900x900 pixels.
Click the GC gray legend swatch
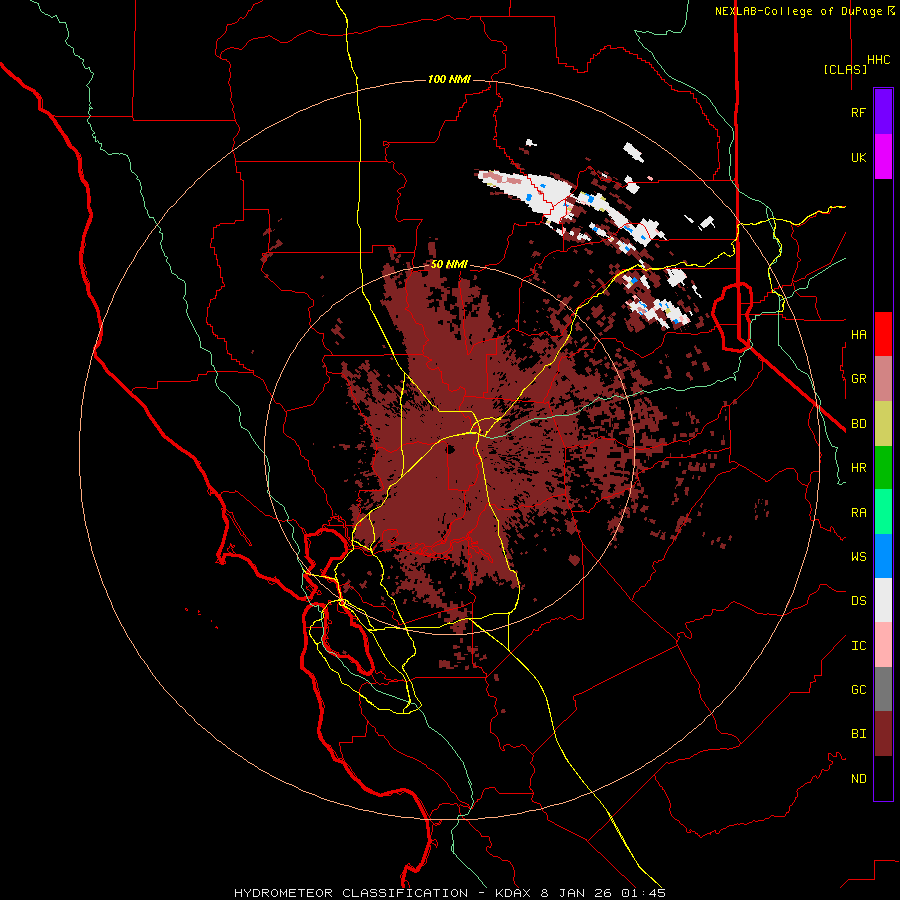tap(883, 689)
